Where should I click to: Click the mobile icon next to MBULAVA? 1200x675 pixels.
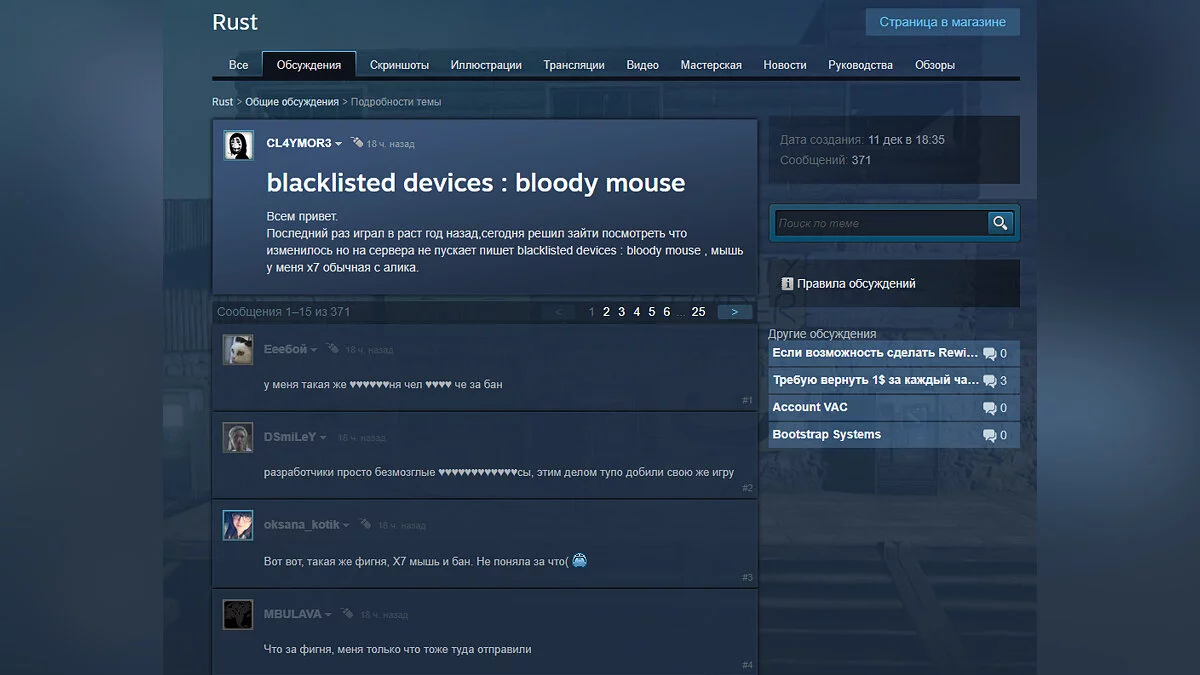(x=347, y=613)
